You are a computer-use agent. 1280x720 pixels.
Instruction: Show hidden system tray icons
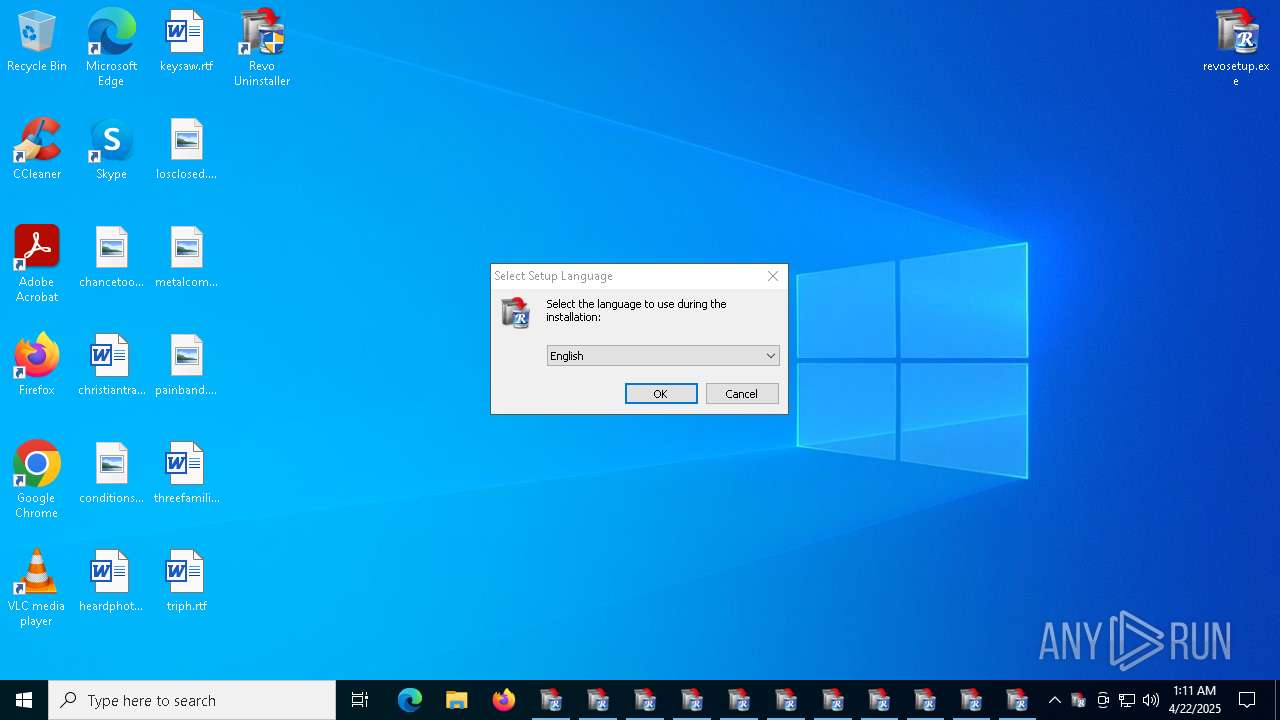point(1054,700)
